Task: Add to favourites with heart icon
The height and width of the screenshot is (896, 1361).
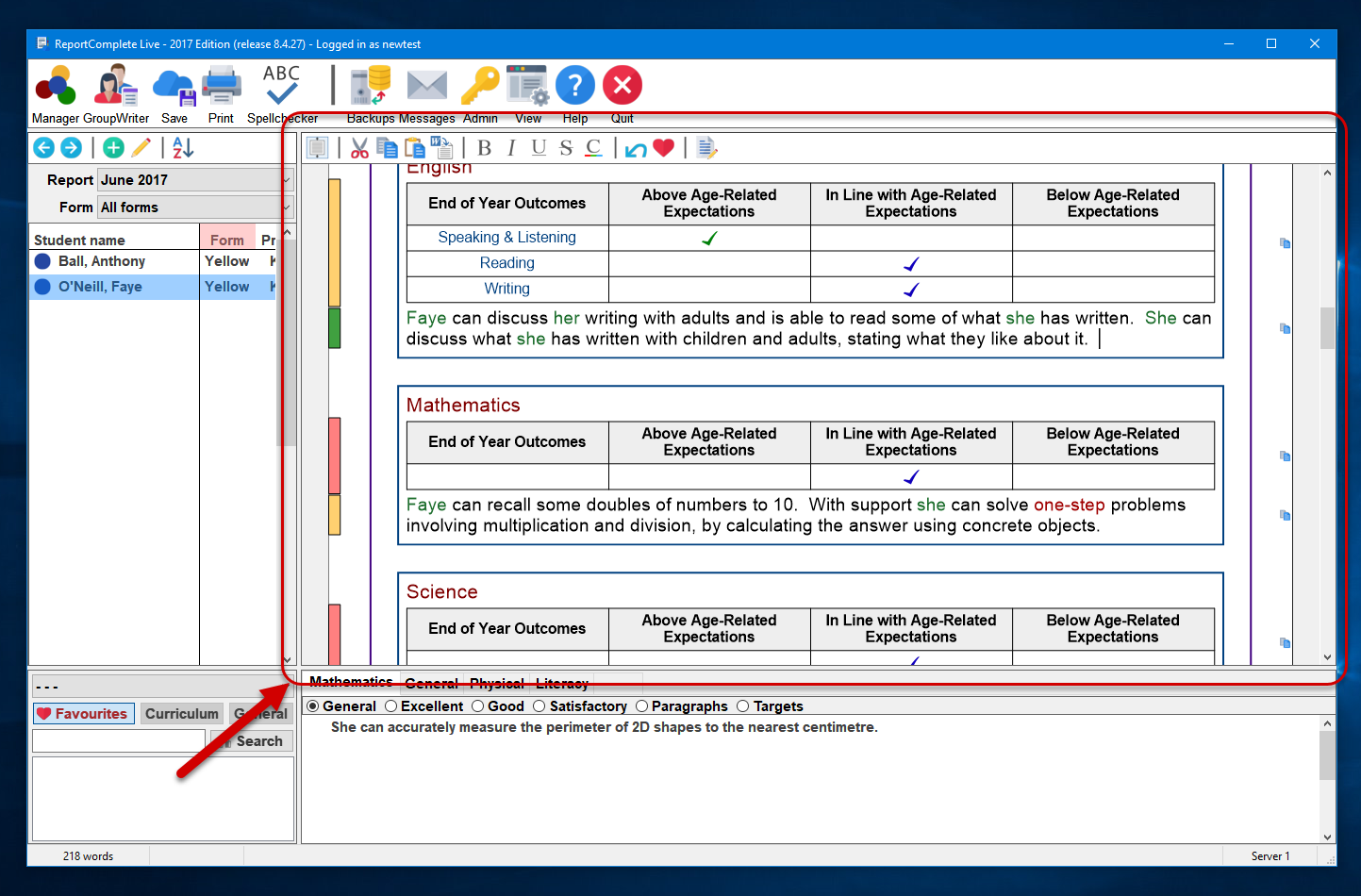Action: tap(664, 148)
